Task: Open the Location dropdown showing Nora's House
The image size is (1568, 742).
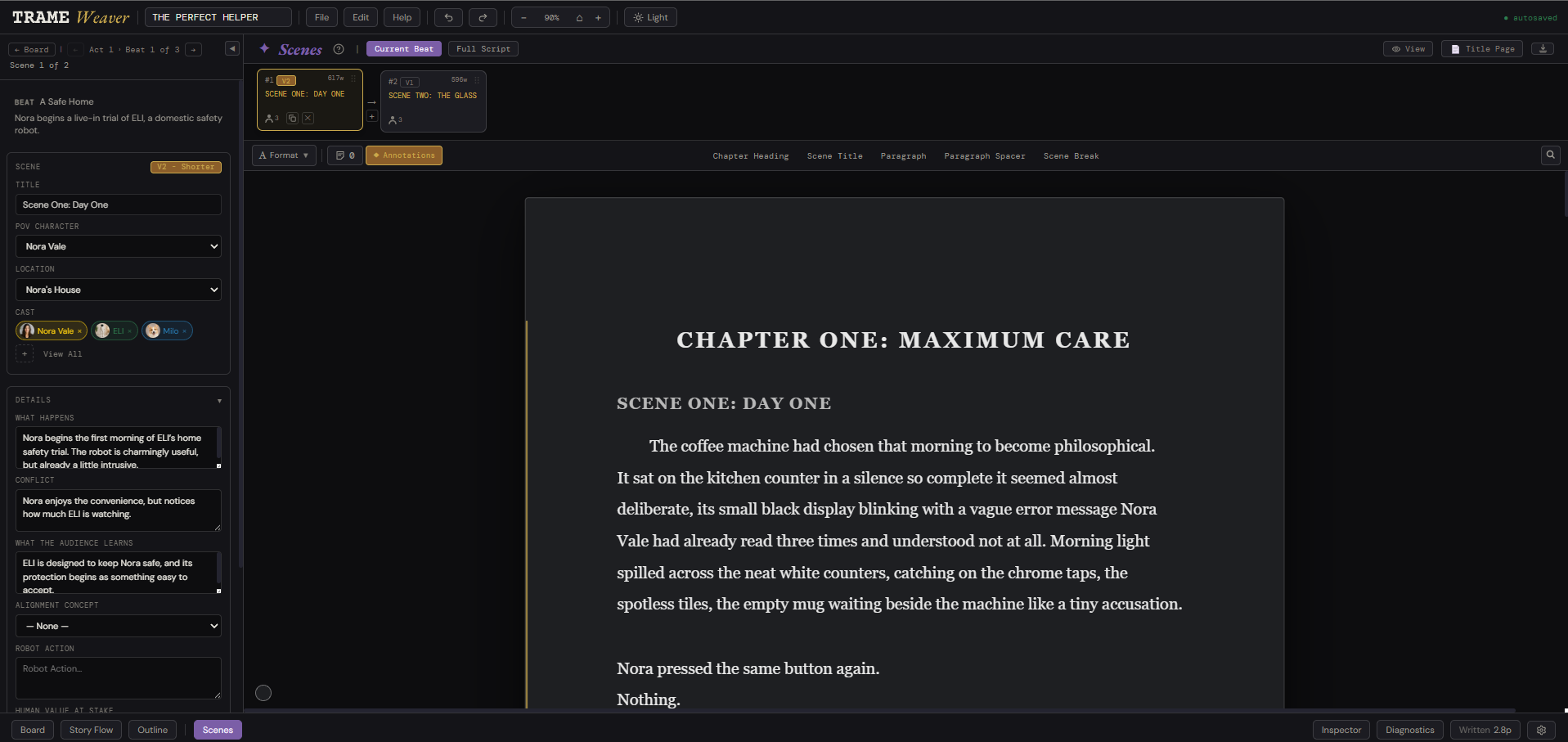Action: [x=119, y=290]
